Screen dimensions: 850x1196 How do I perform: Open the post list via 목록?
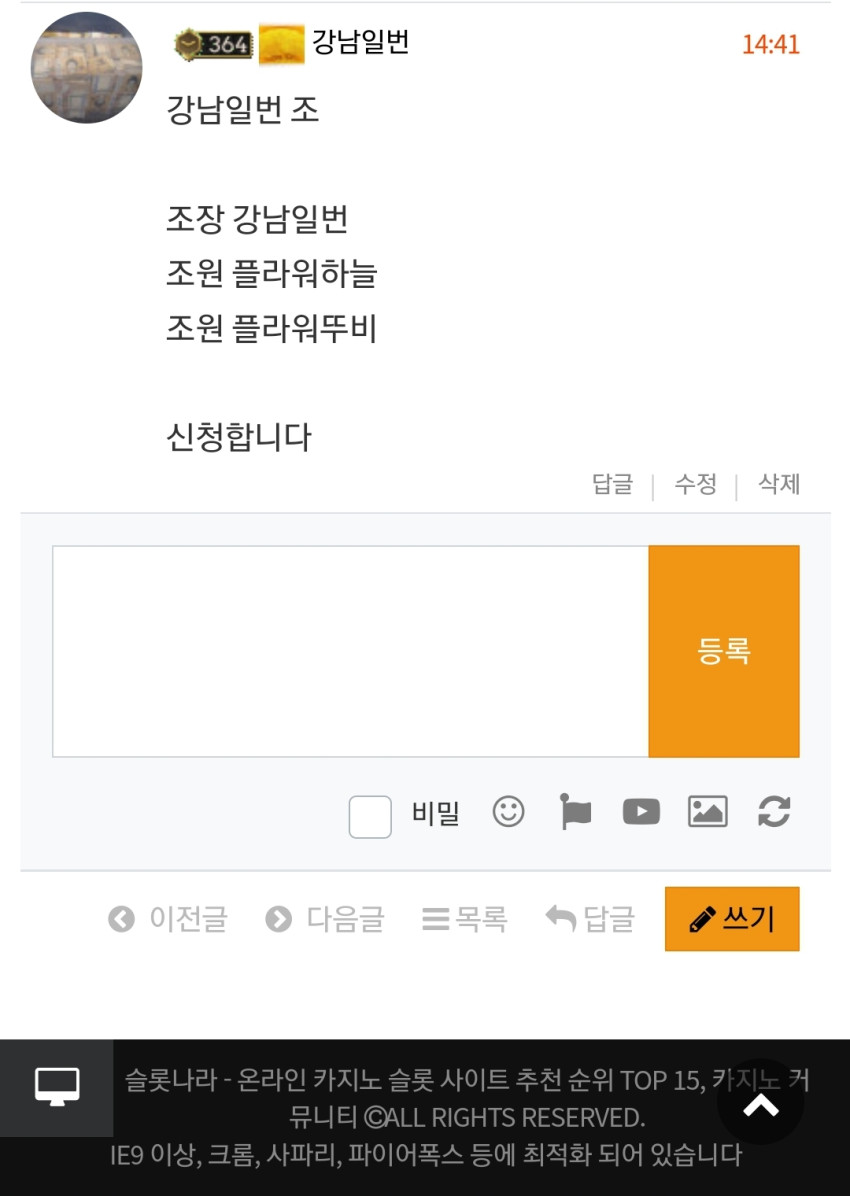pyautogui.click(x=465, y=918)
